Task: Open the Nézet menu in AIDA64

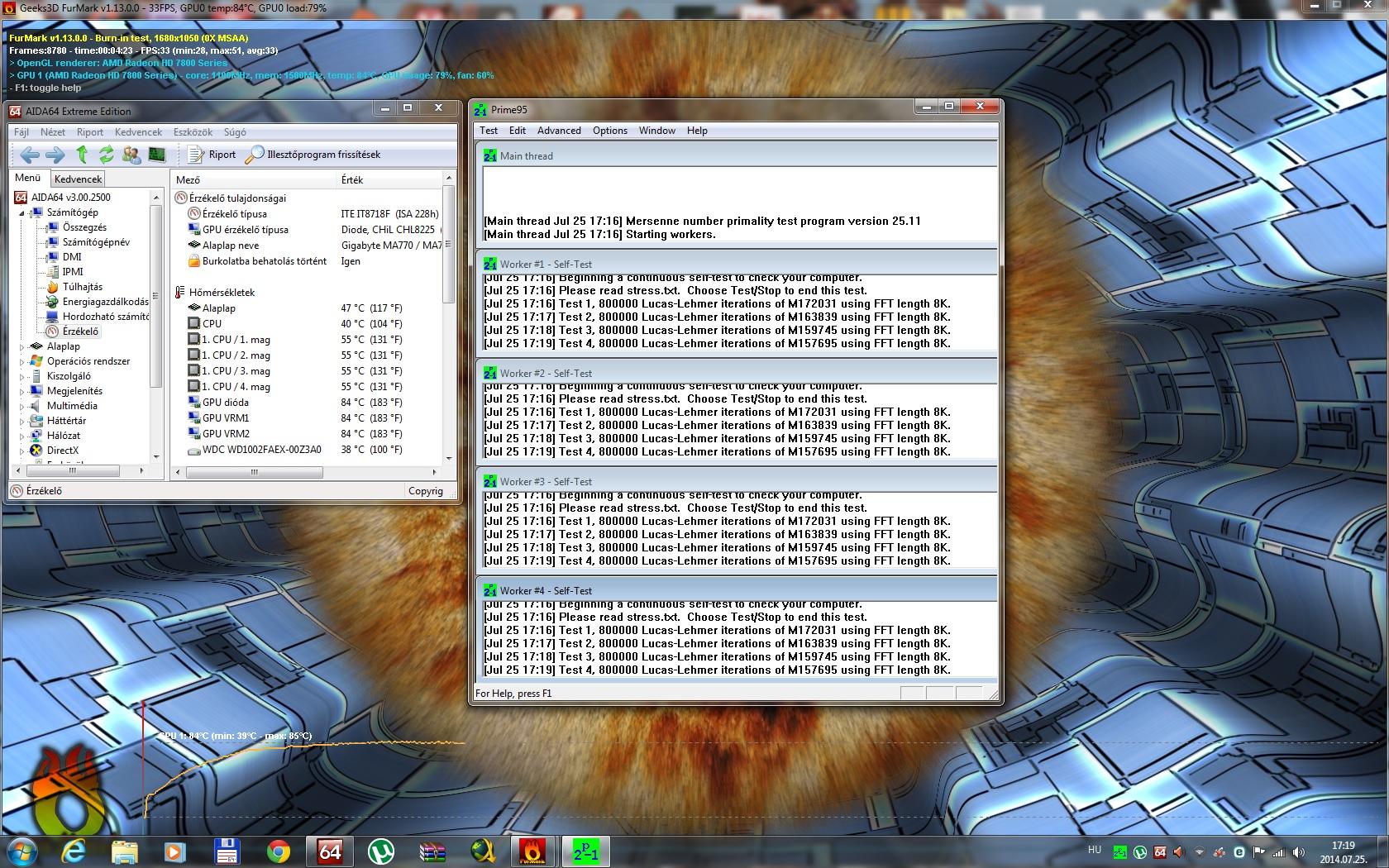Action: (x=53, y=132)
